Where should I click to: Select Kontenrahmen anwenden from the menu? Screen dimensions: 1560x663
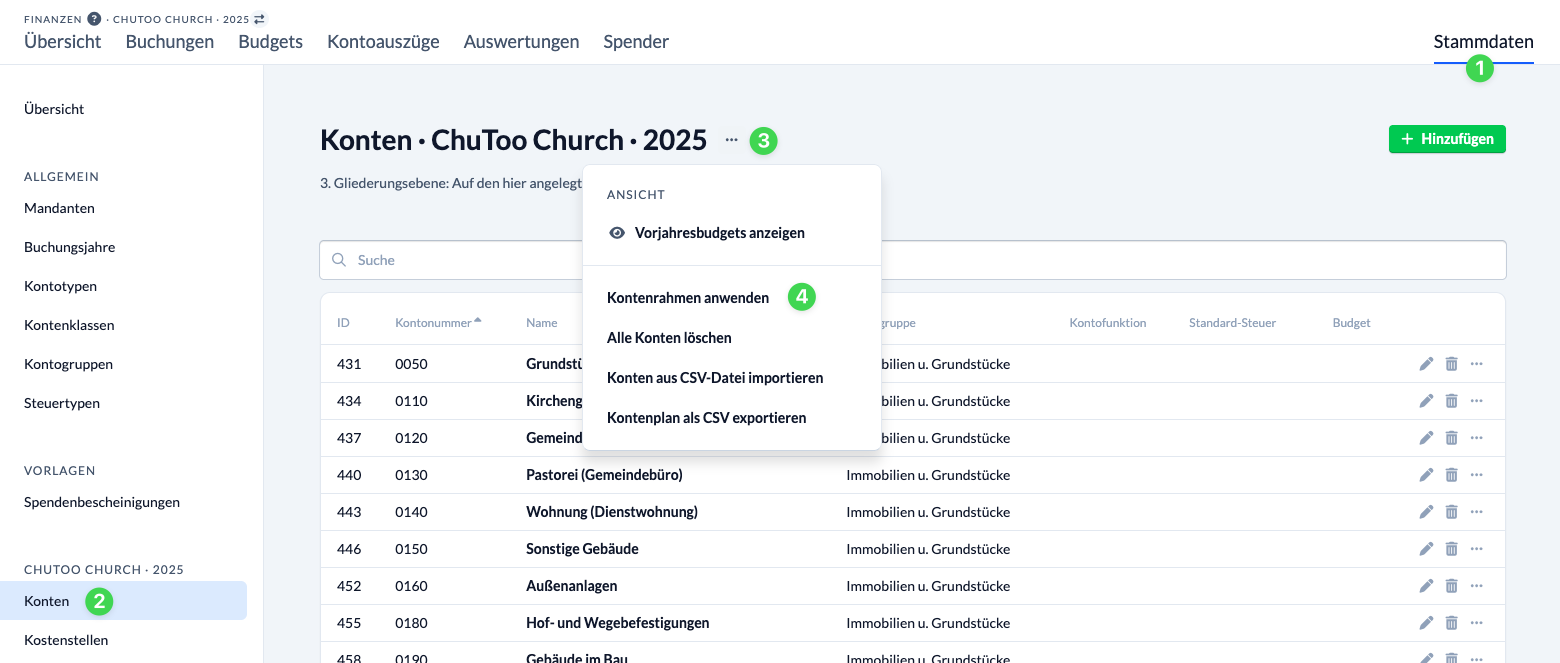[688, 298]
